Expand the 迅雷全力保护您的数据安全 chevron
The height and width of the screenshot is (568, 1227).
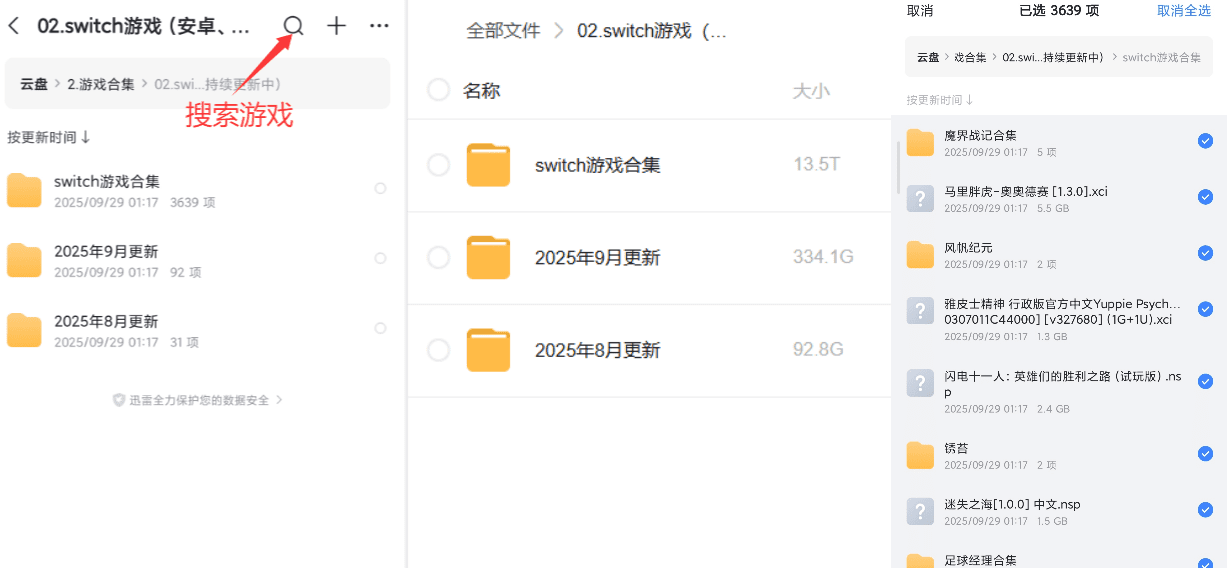(279, 400)
